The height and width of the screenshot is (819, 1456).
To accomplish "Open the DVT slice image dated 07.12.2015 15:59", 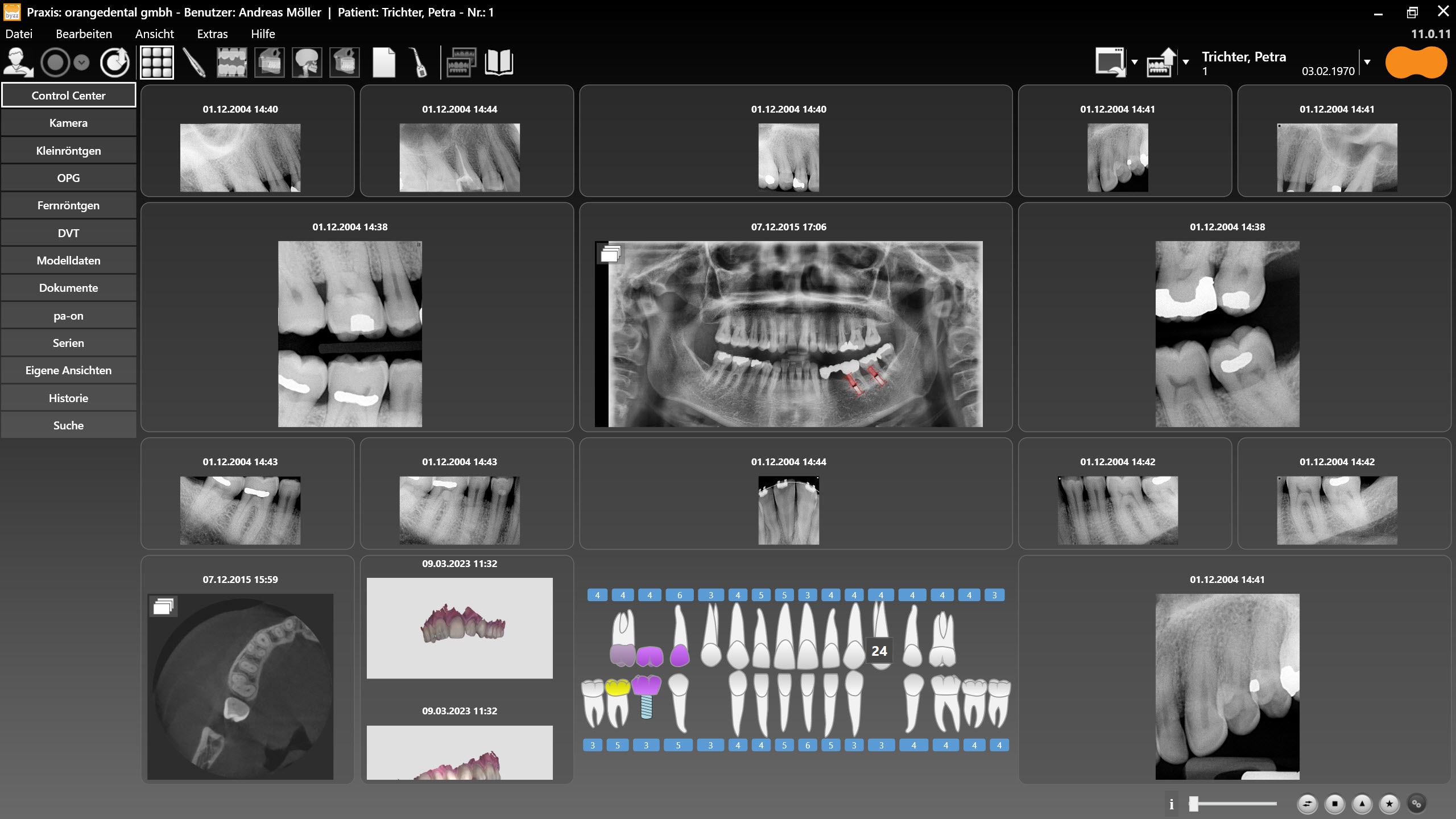I will tap(240, 686).
